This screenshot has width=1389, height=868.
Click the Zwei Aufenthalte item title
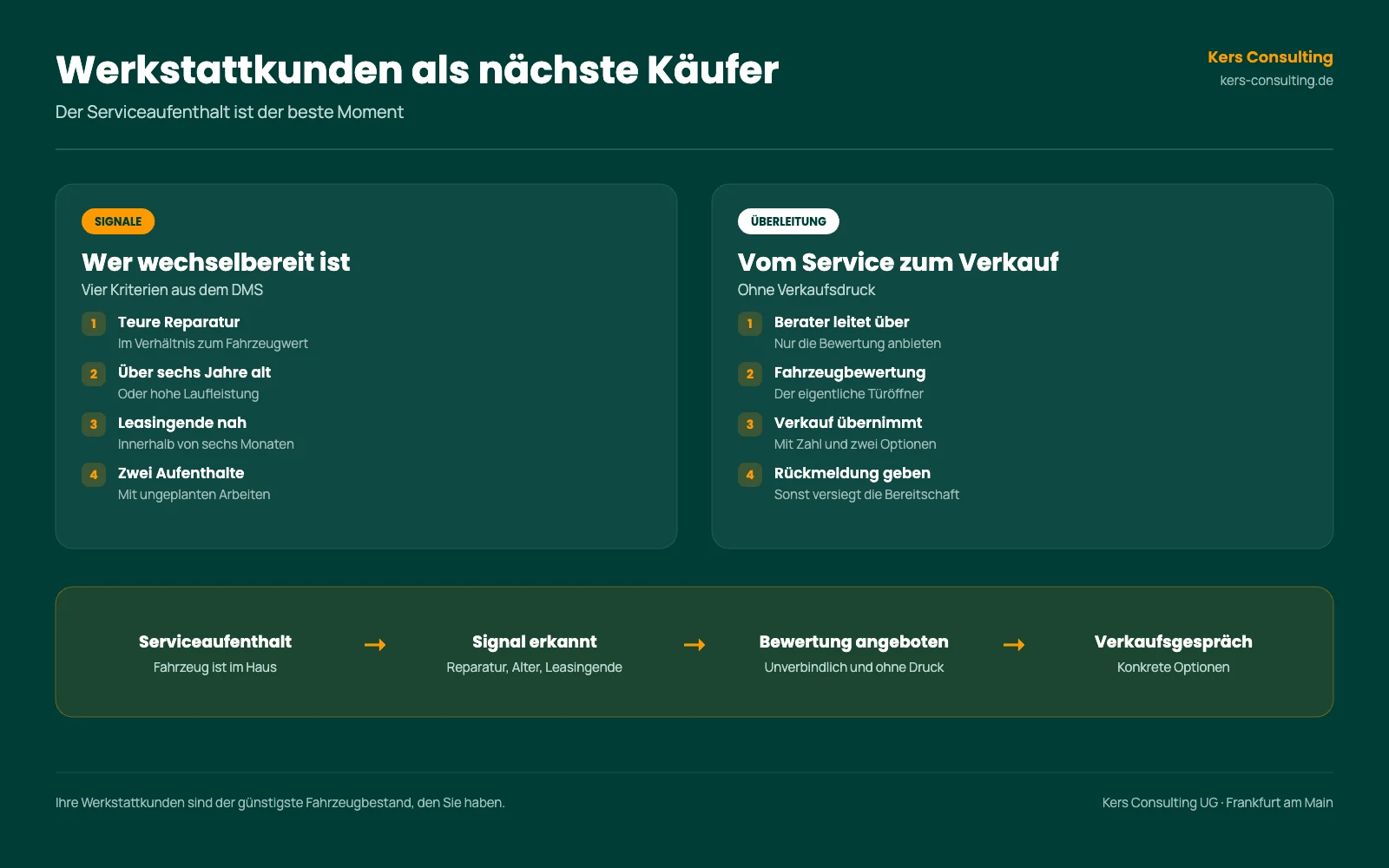coord(181,473)
